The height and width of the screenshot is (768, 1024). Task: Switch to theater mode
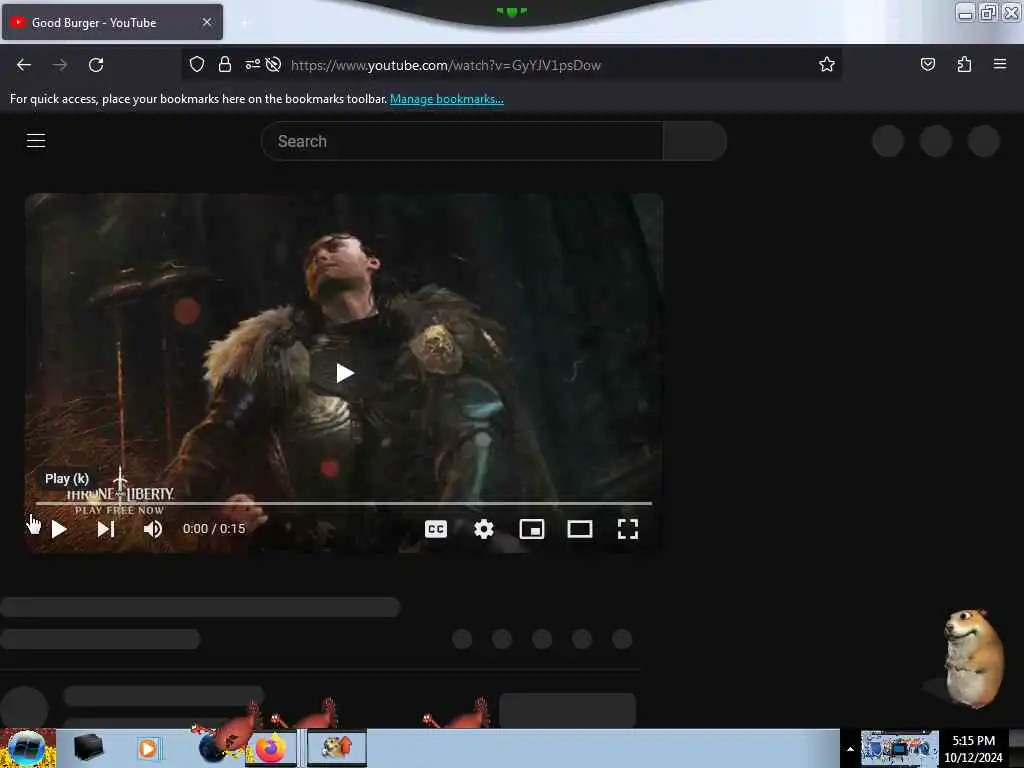(x=580, y=529)
